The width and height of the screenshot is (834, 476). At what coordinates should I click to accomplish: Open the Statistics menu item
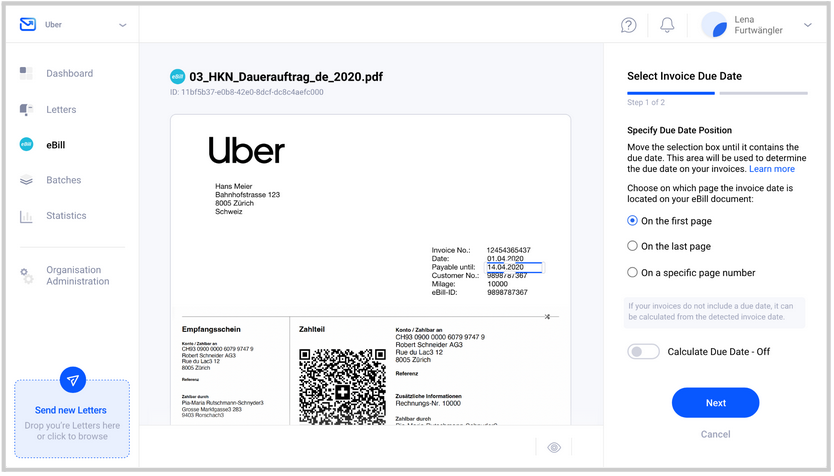point(66,215)
